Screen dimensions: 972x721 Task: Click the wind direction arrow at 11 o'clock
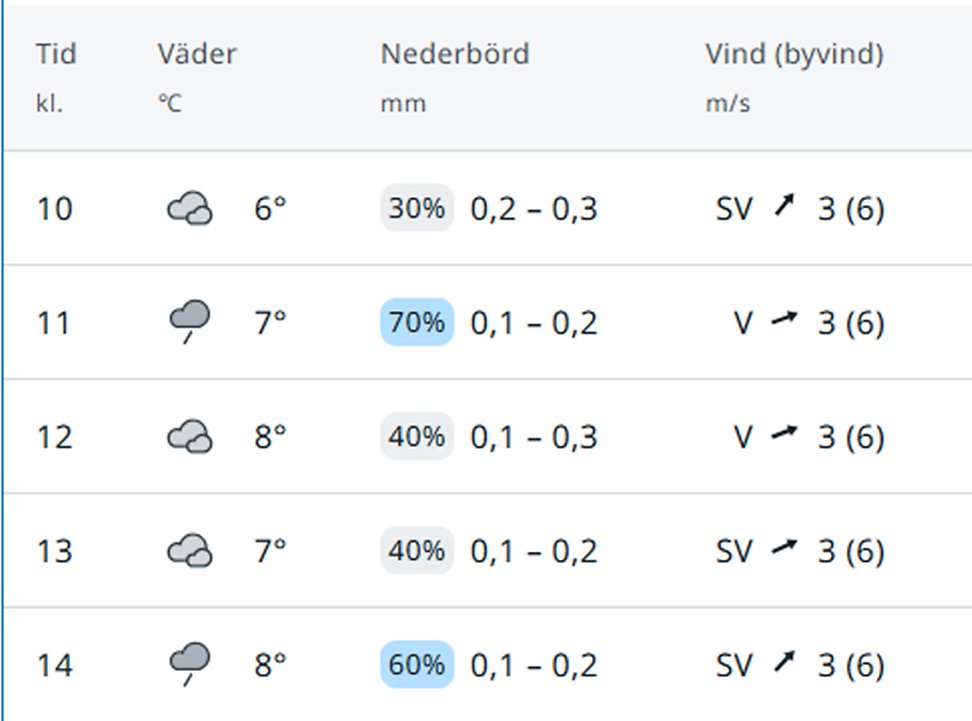[x=785, y=321]
